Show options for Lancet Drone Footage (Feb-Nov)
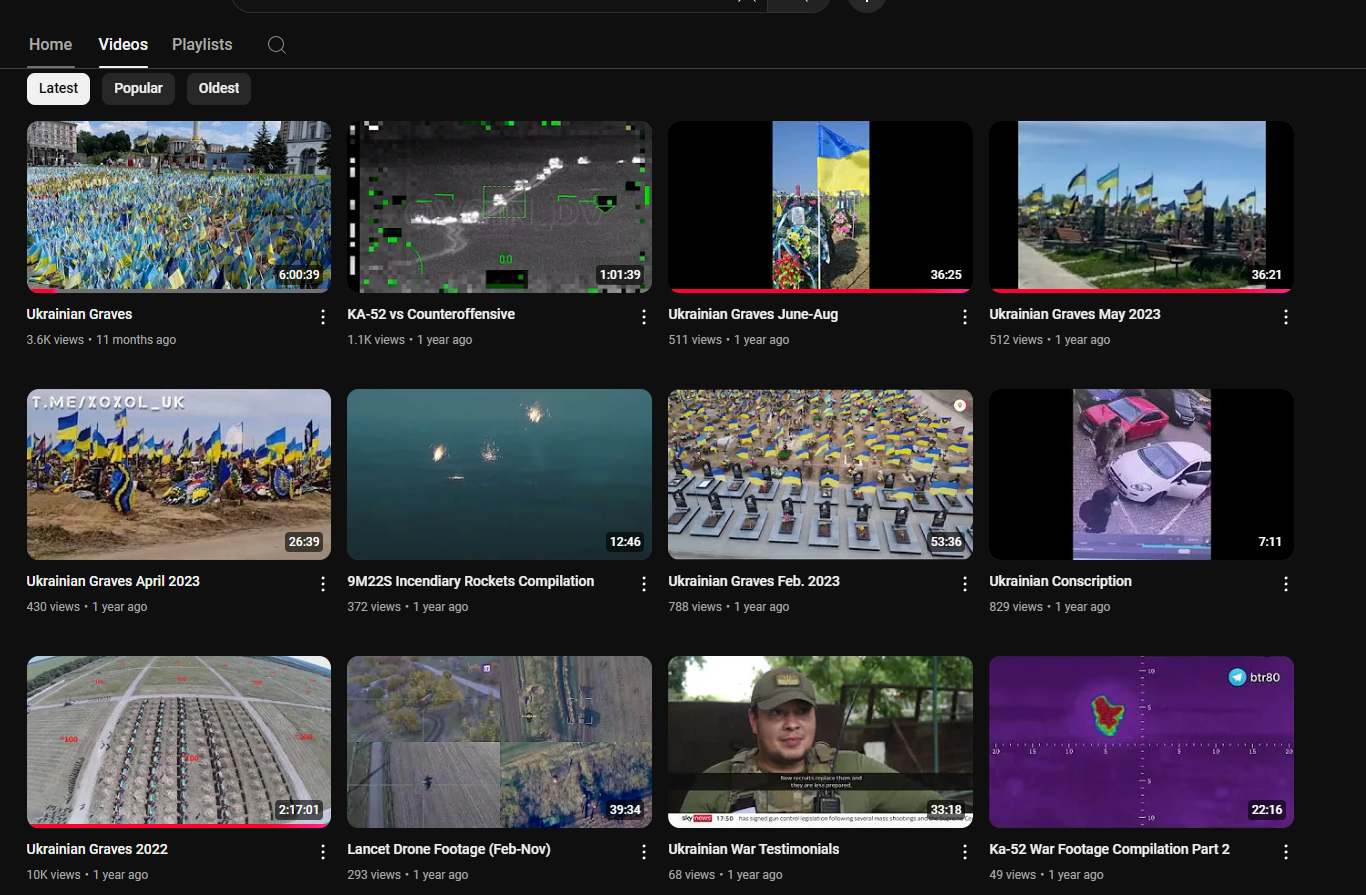 click(644, 852)
